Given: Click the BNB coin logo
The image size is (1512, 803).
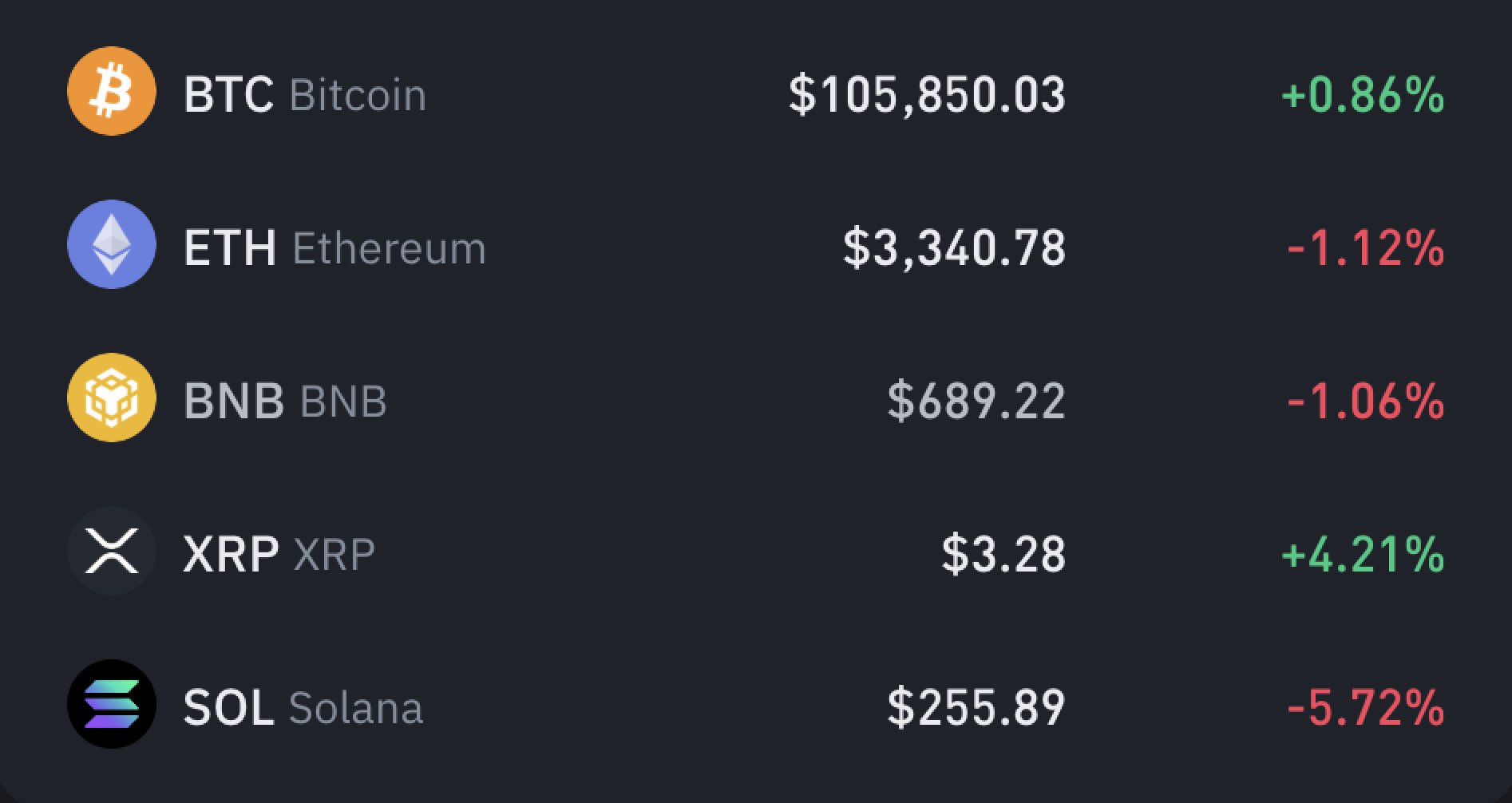Looking at the screenshot, I should point(110,397).
